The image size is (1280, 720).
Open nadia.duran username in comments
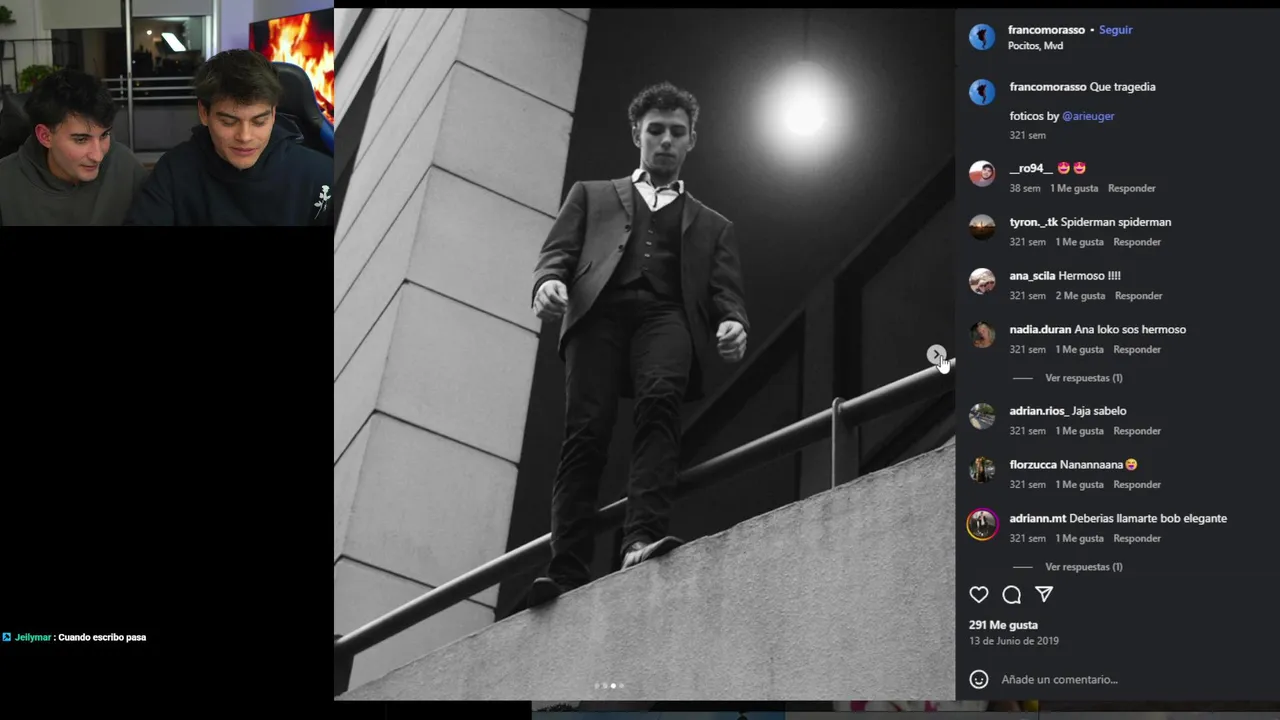click(1040, 330)
